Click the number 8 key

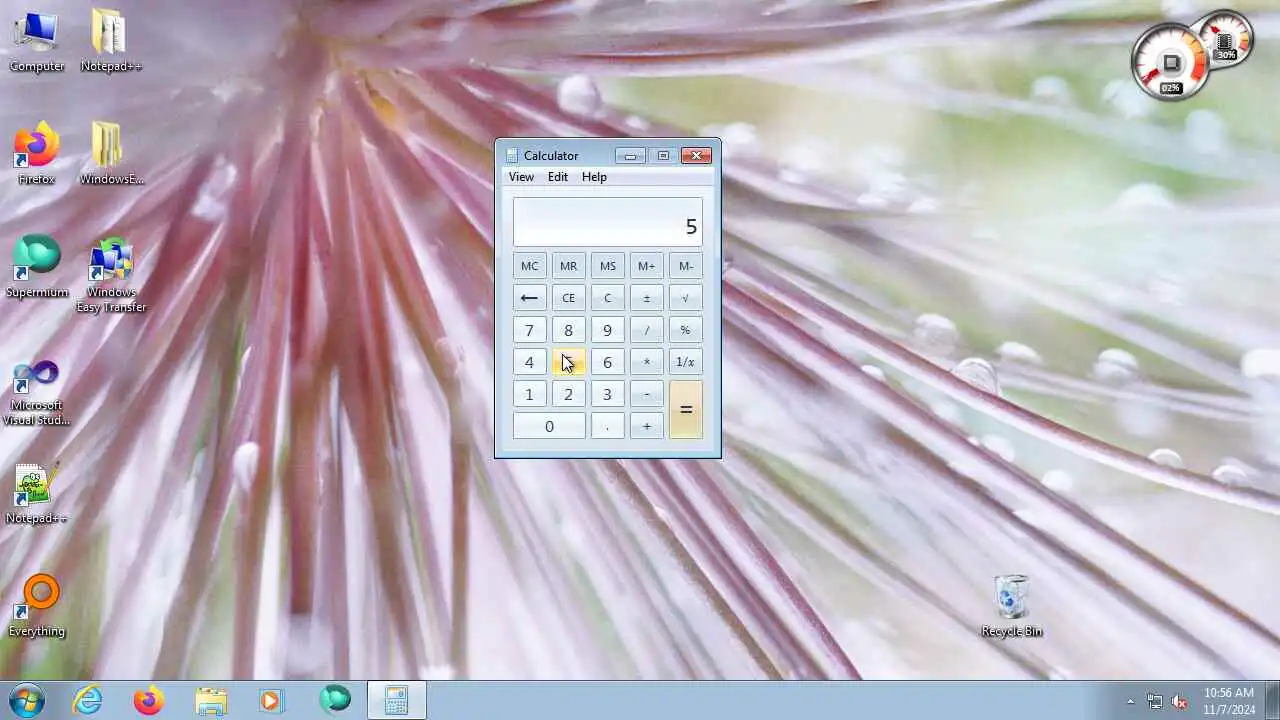[568, 330]
